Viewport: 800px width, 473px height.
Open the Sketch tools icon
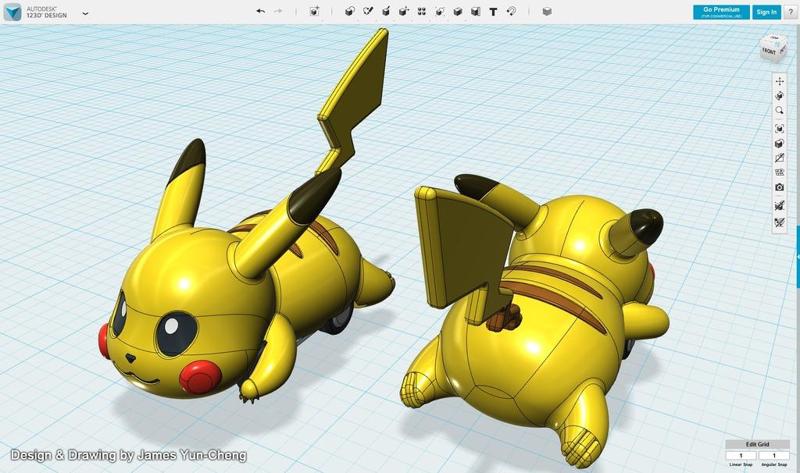click(x=368, y=11)
